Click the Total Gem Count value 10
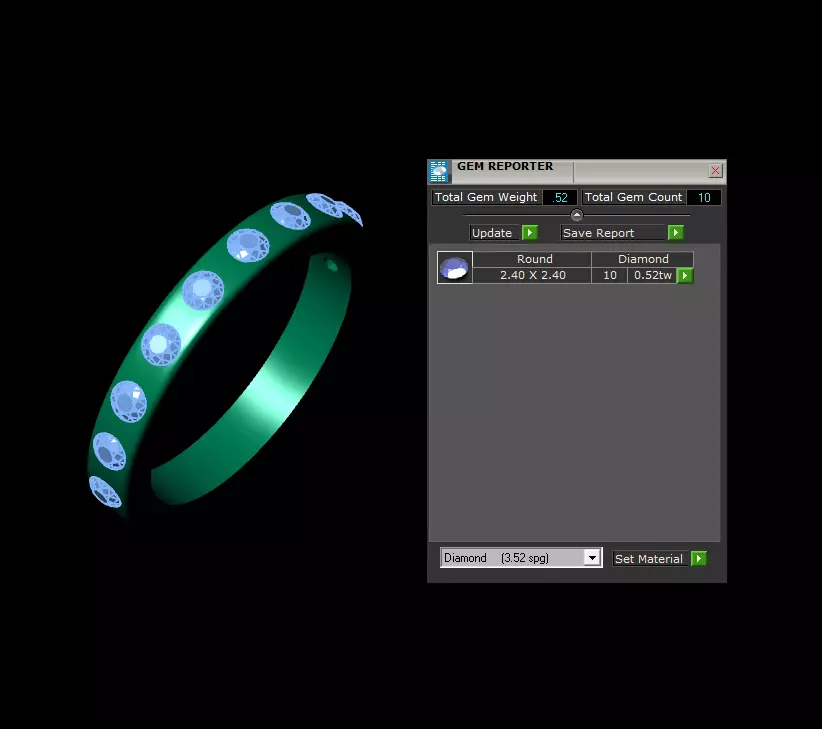This screenshot has width=822, height=729. coord(704,198)
